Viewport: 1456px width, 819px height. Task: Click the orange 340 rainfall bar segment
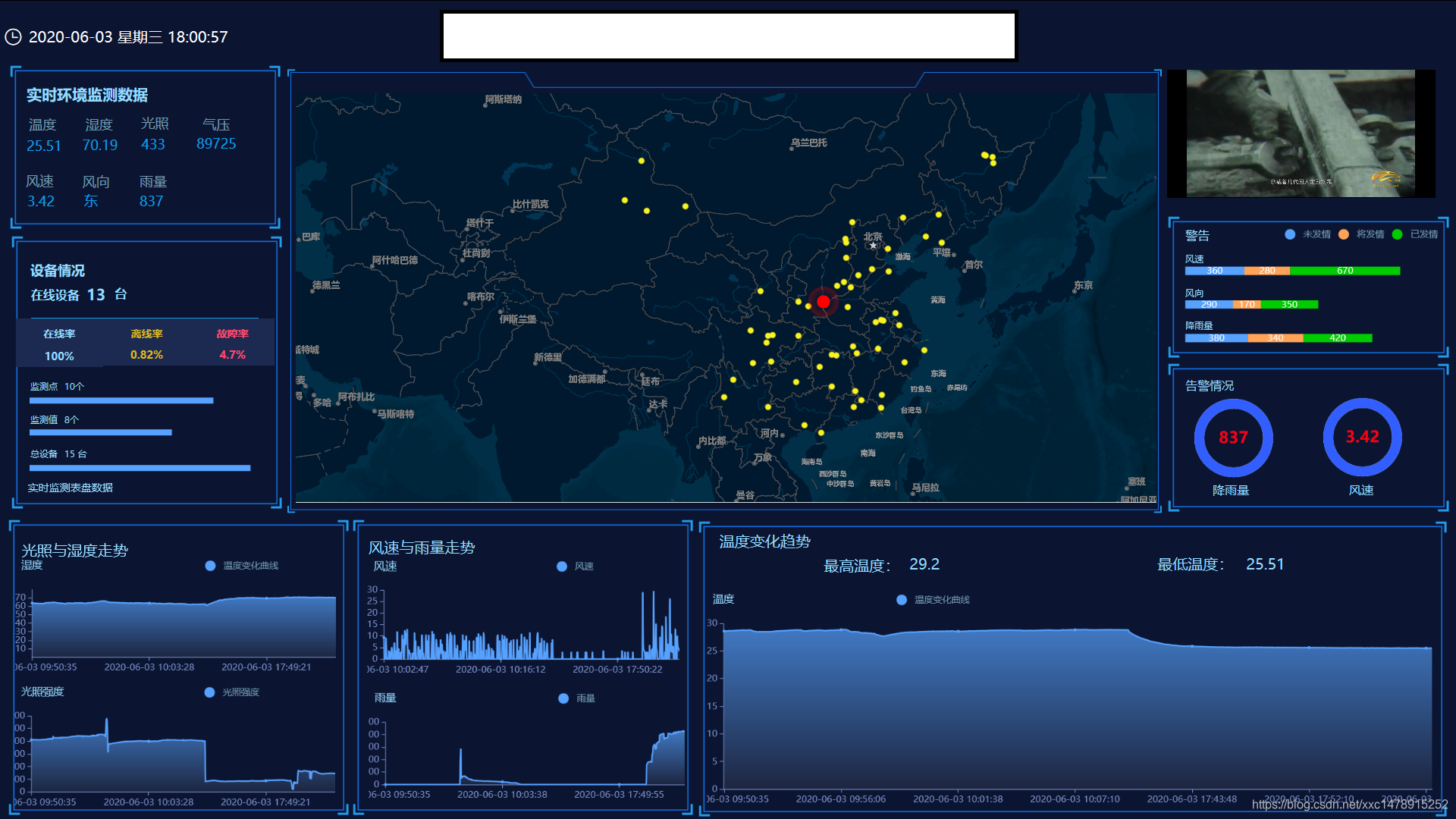coord(1275,338)
